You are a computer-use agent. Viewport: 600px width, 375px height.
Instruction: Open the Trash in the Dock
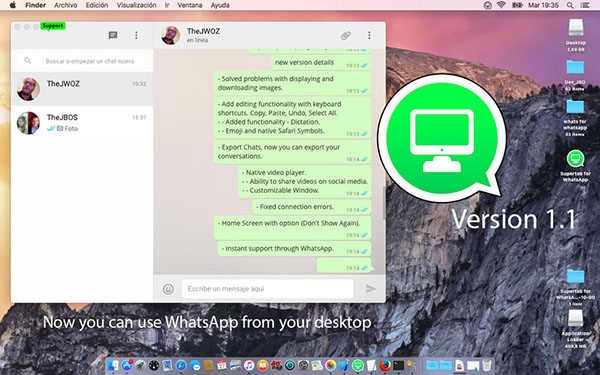pos(487,365)
